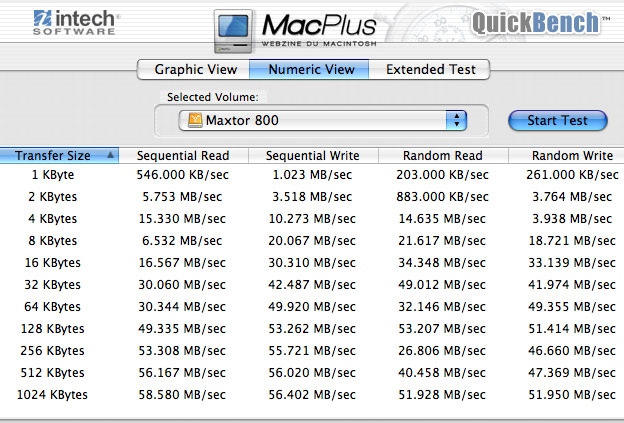The image size is (624, 423).
Task: Click the 26.806 MB/sec random read cell
Action: (x=442, y=351)
